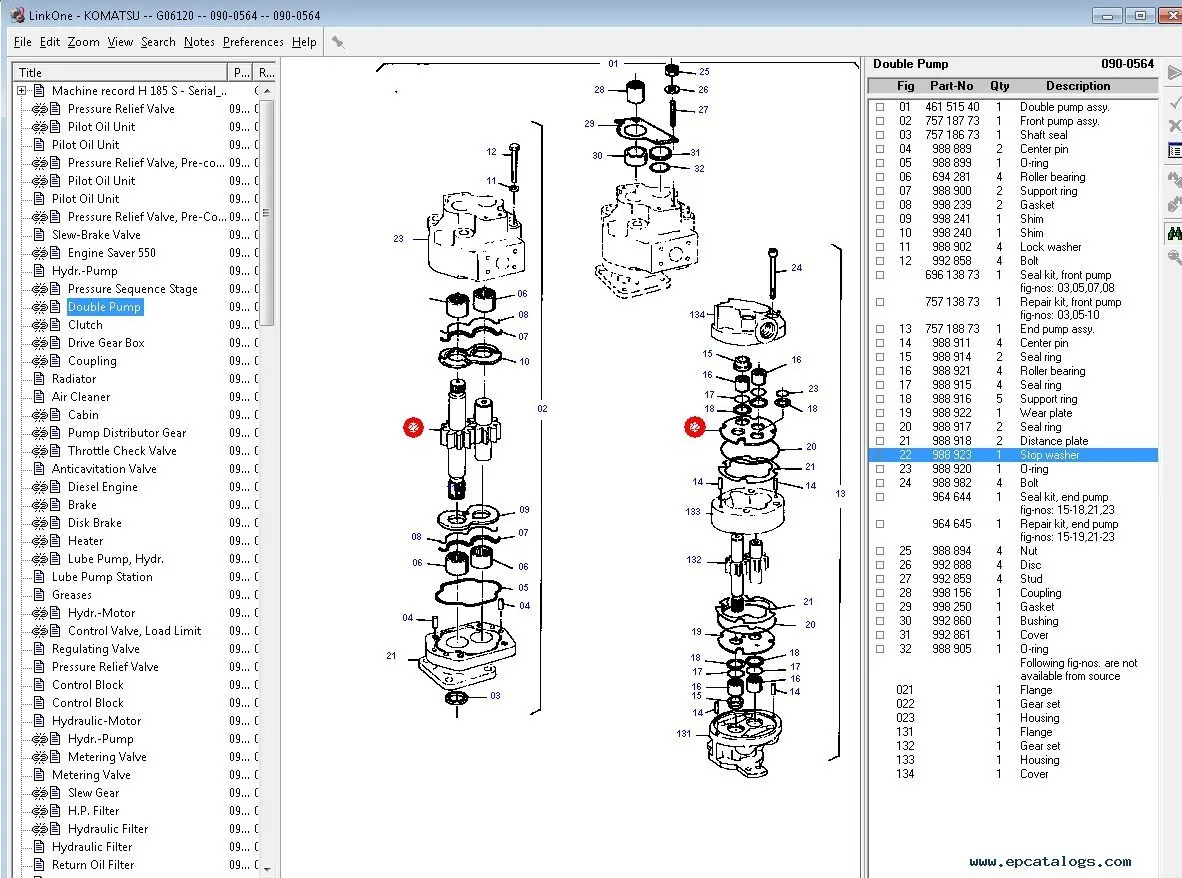Click the red hotspot marker beside end pump
The image size is (1182, 878).
coord(694,427)
